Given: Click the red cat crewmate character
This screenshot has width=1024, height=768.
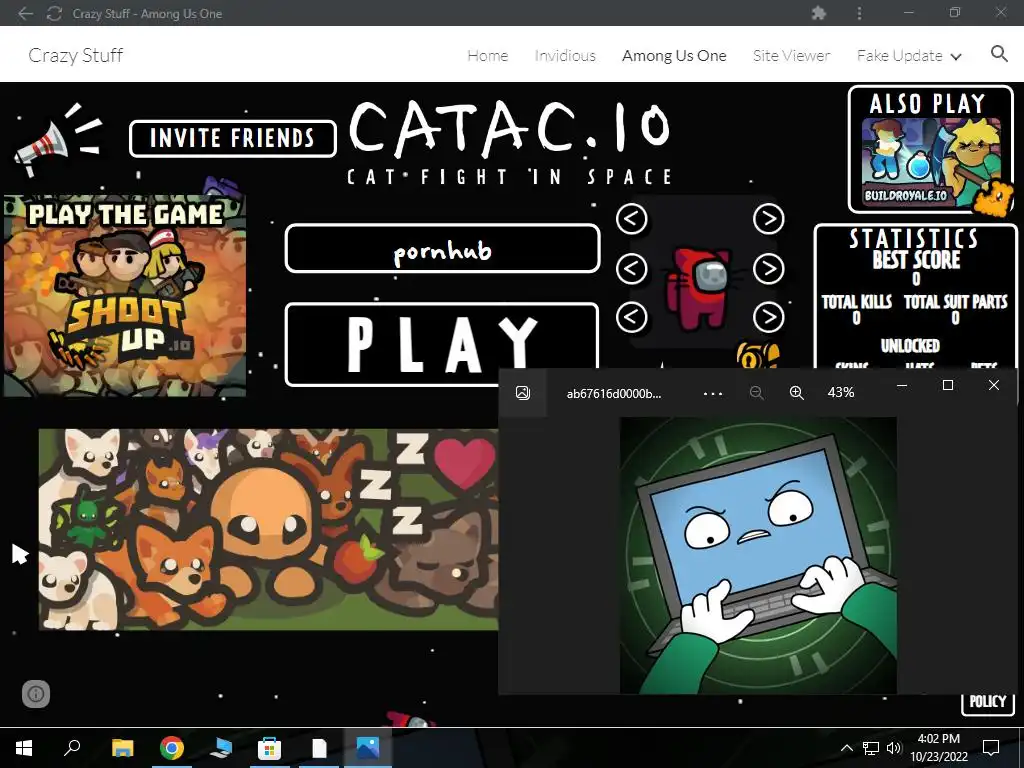Looking at the screenshot, I should tap(701, 287).
